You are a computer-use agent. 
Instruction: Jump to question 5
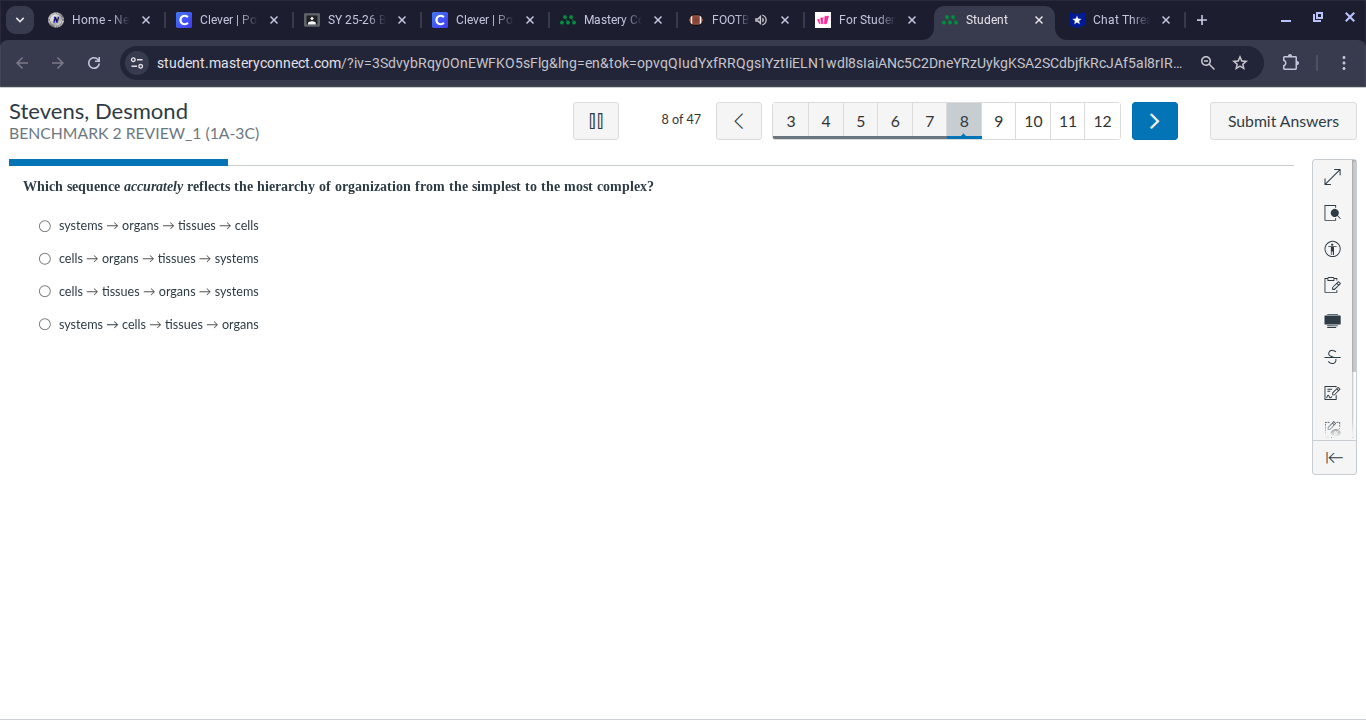click(x=860, y=121)
